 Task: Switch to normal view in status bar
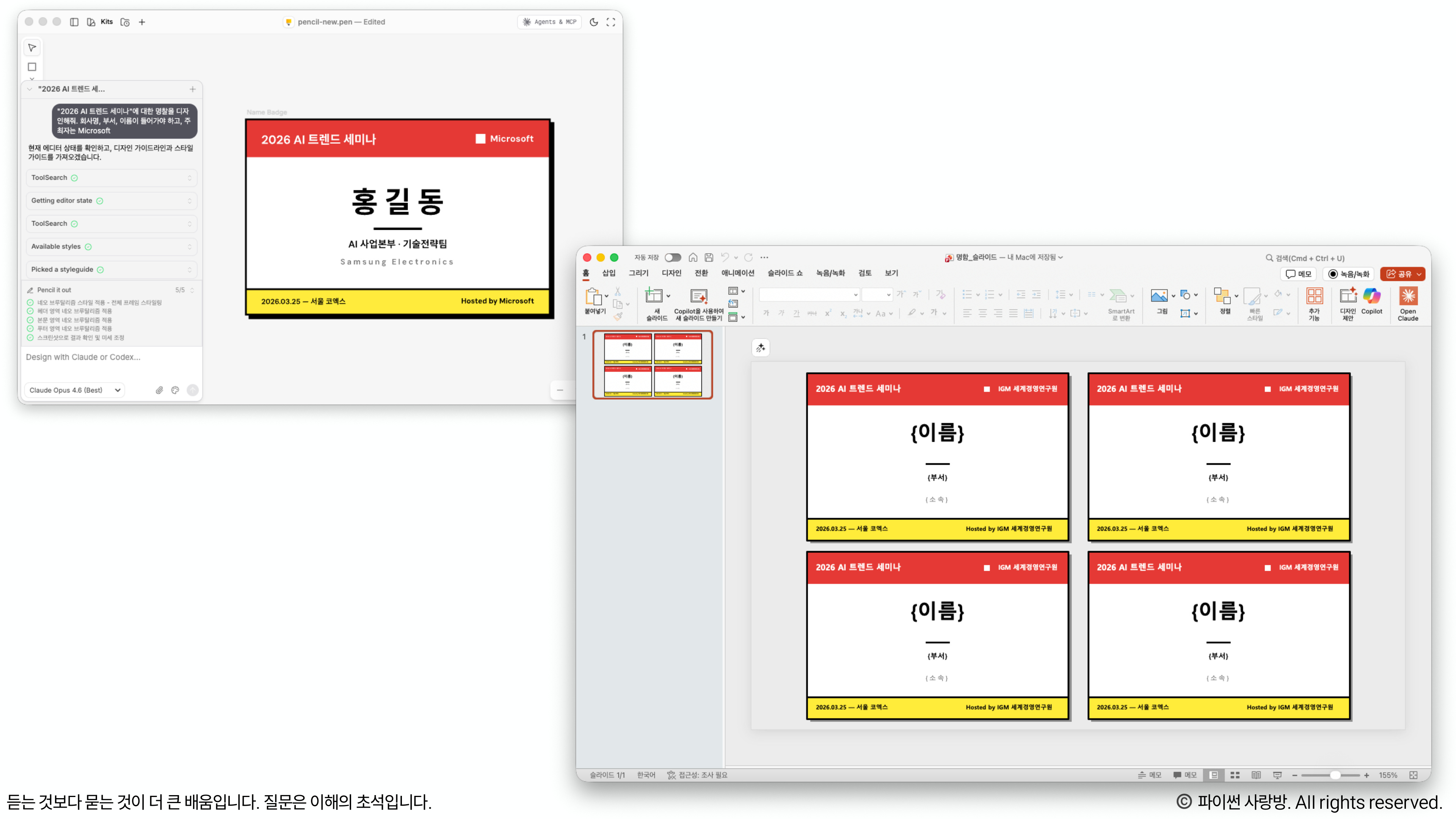[1213, 775]
